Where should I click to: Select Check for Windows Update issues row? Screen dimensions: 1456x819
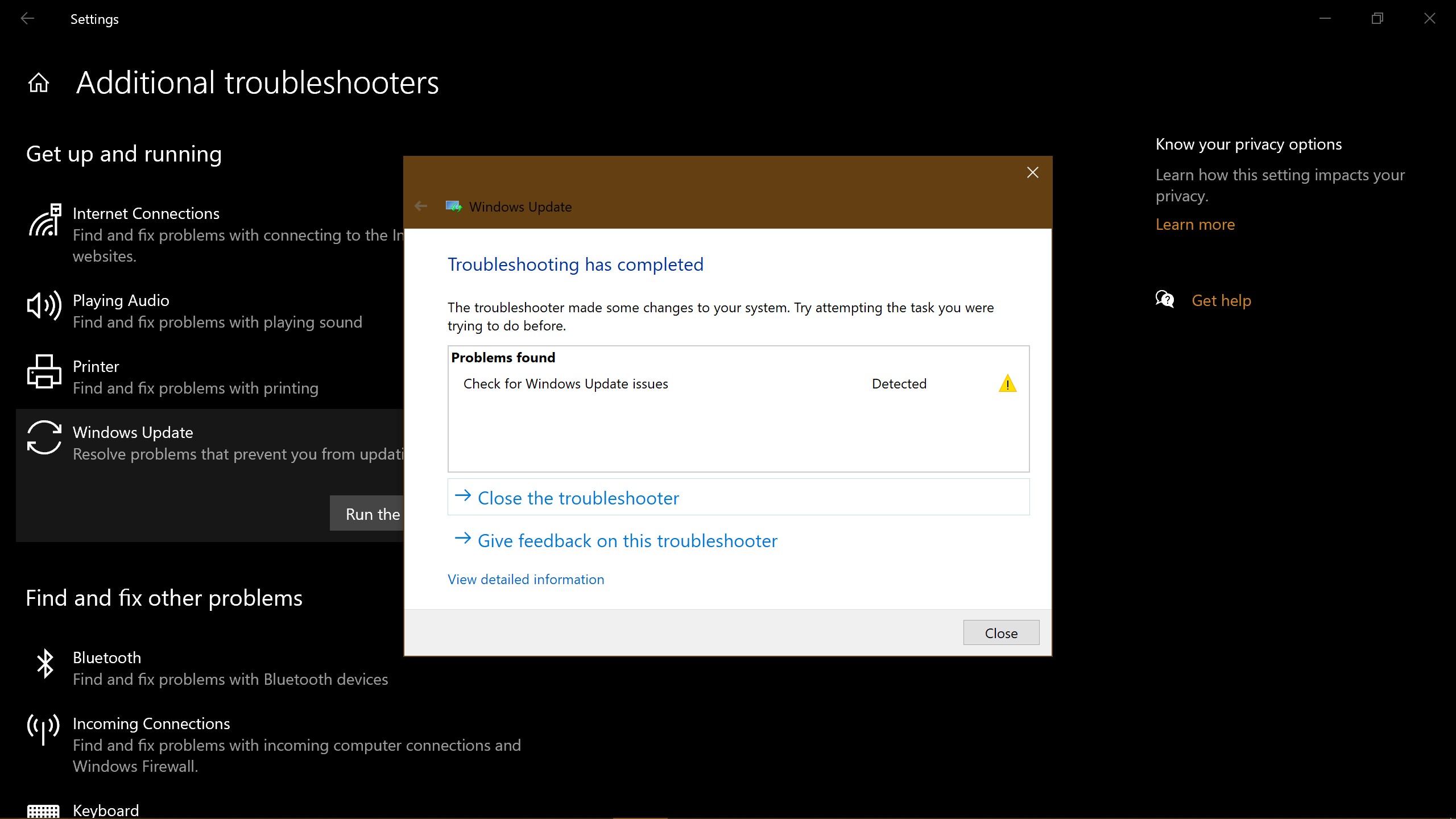coord(738,384)
